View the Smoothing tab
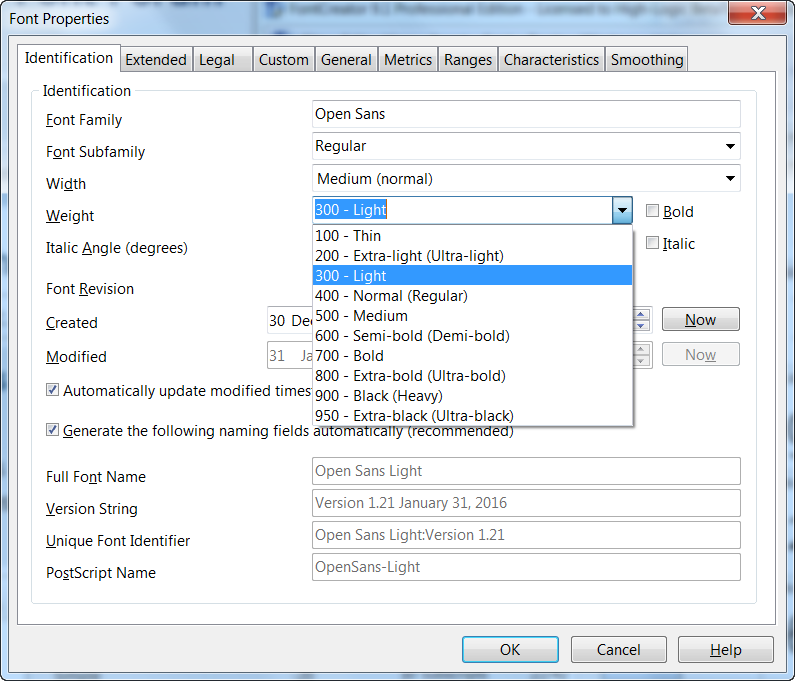Image resolution: width=795 pixels, height=681 pixels. coord(646,60)
